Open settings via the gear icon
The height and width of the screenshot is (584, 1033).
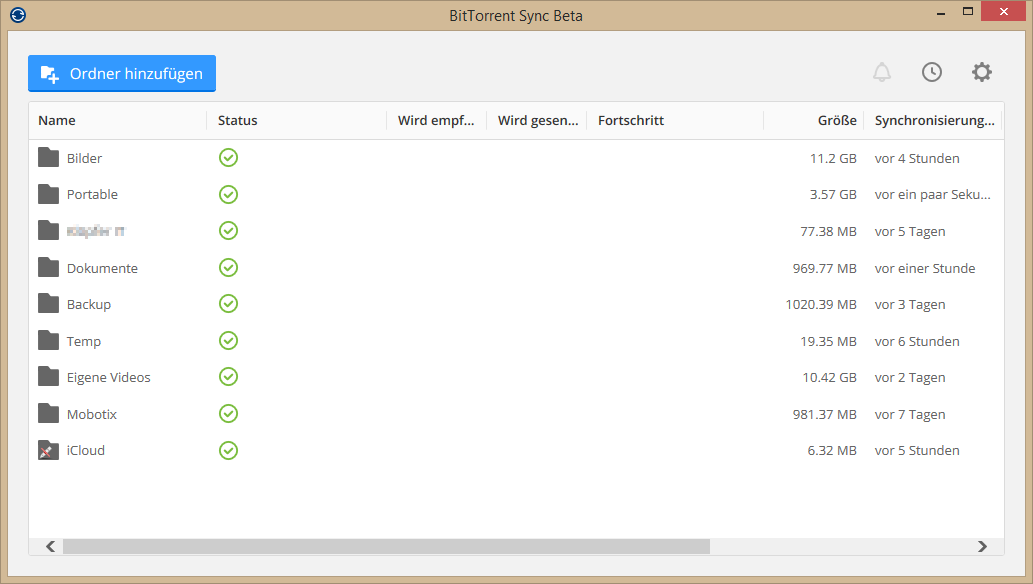[982, 72]
